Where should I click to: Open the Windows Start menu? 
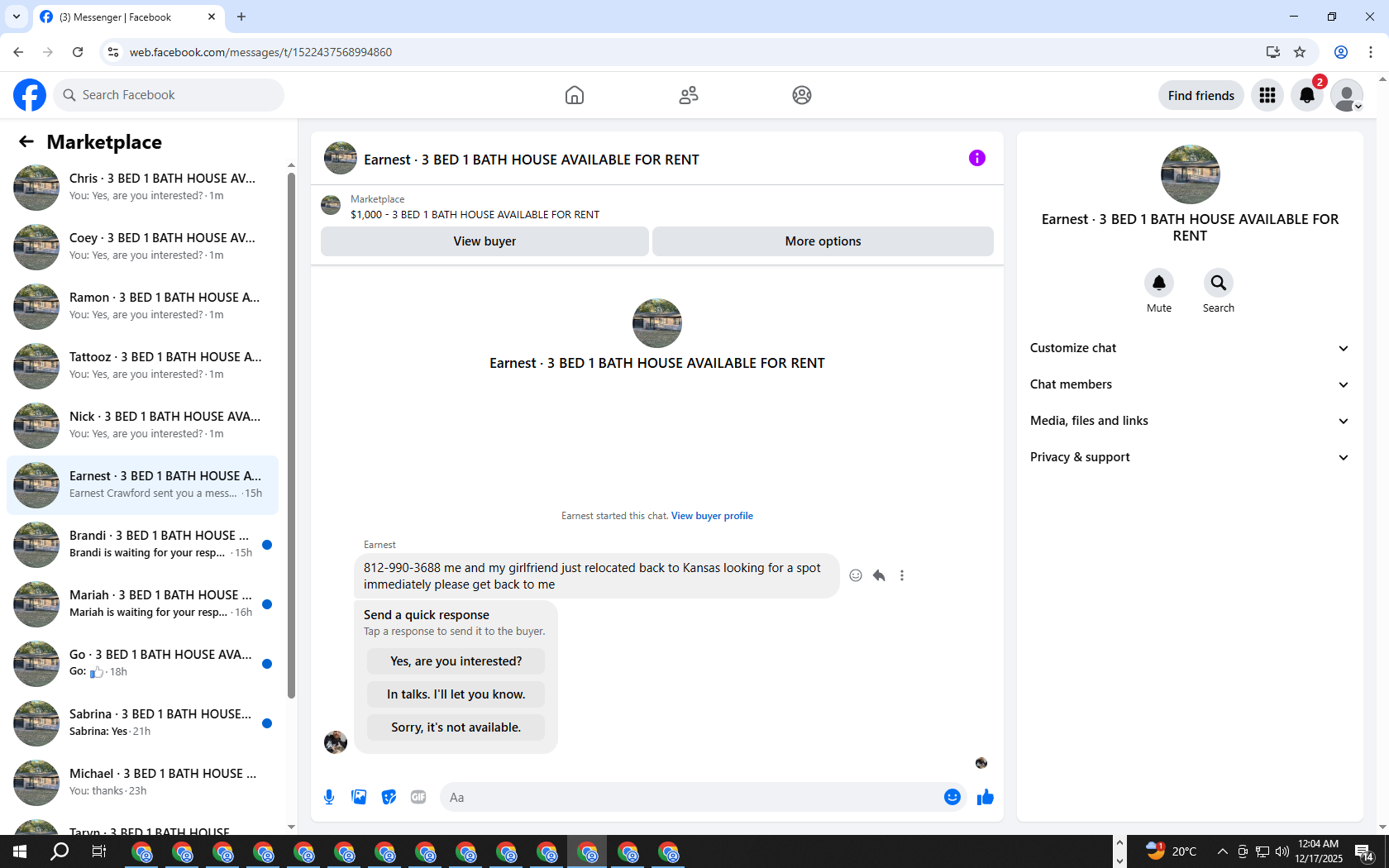coord(20,851)
